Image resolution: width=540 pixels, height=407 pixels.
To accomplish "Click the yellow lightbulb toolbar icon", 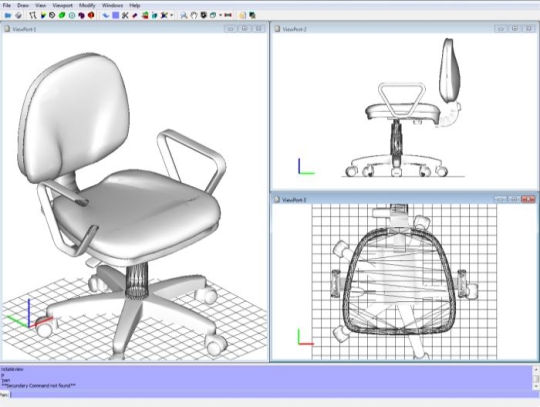I will [242, 15].
